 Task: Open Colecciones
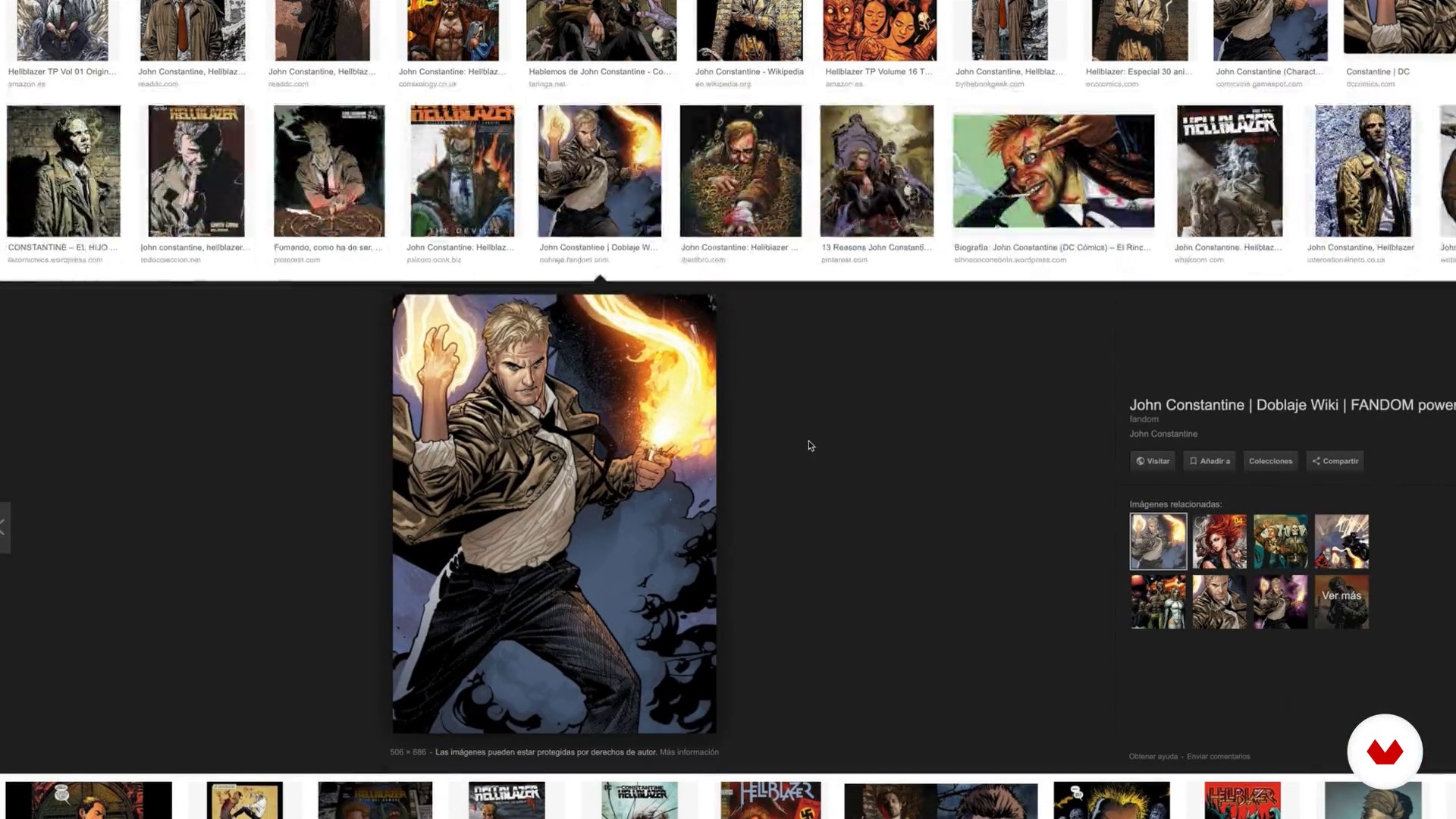1270,461
